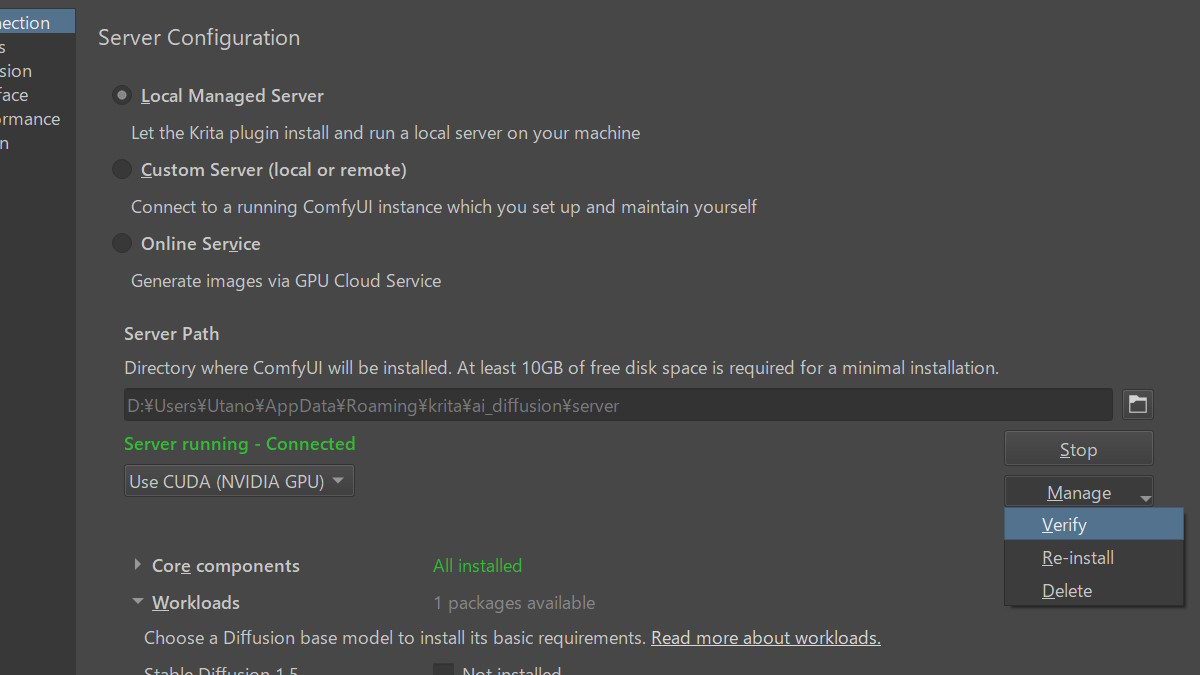1200x675 pixels.
Task: Select the Online Service radio button
Action: pos(122,244)
